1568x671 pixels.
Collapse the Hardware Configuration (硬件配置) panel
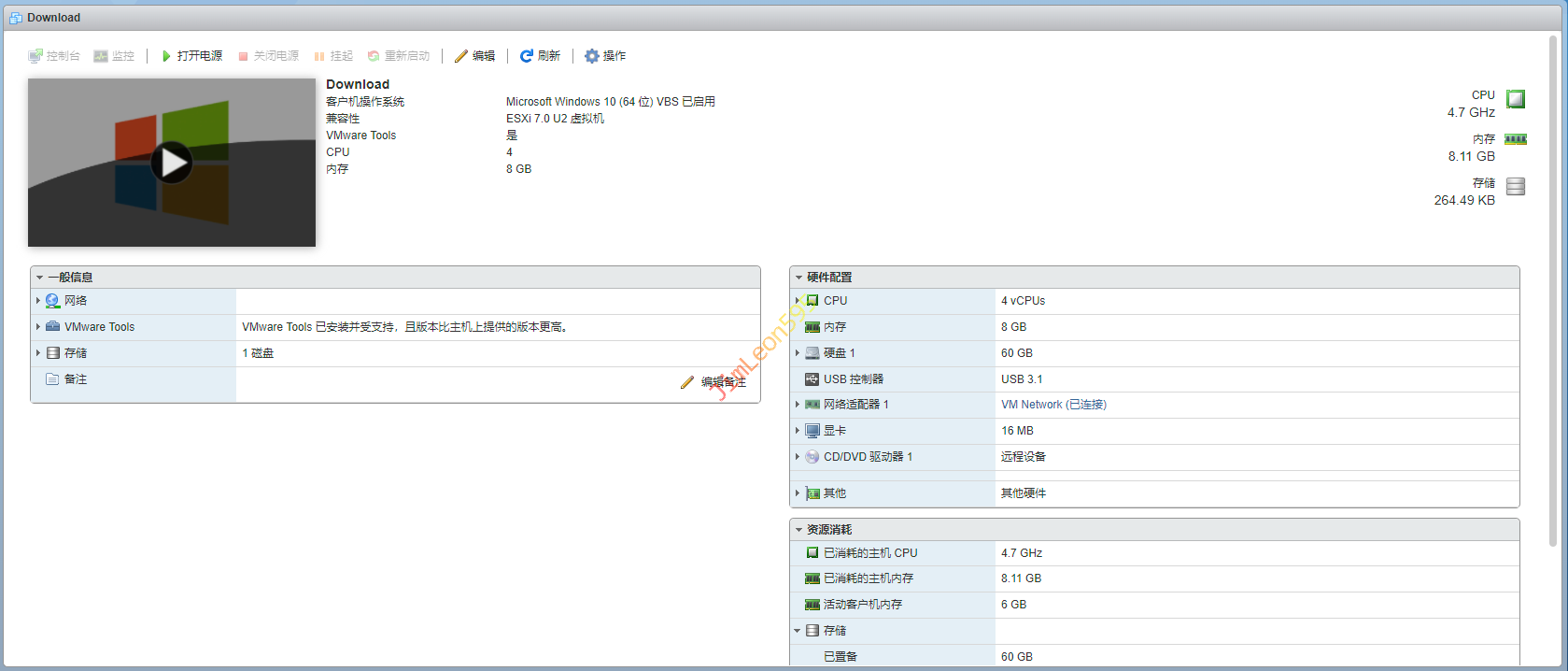798,278
